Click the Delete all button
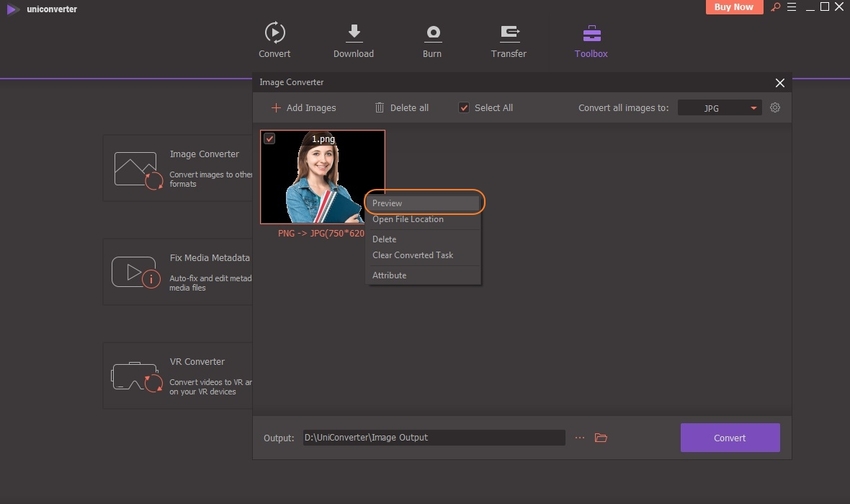This screenshot has width=850, height=504. (x=401, y=108)
